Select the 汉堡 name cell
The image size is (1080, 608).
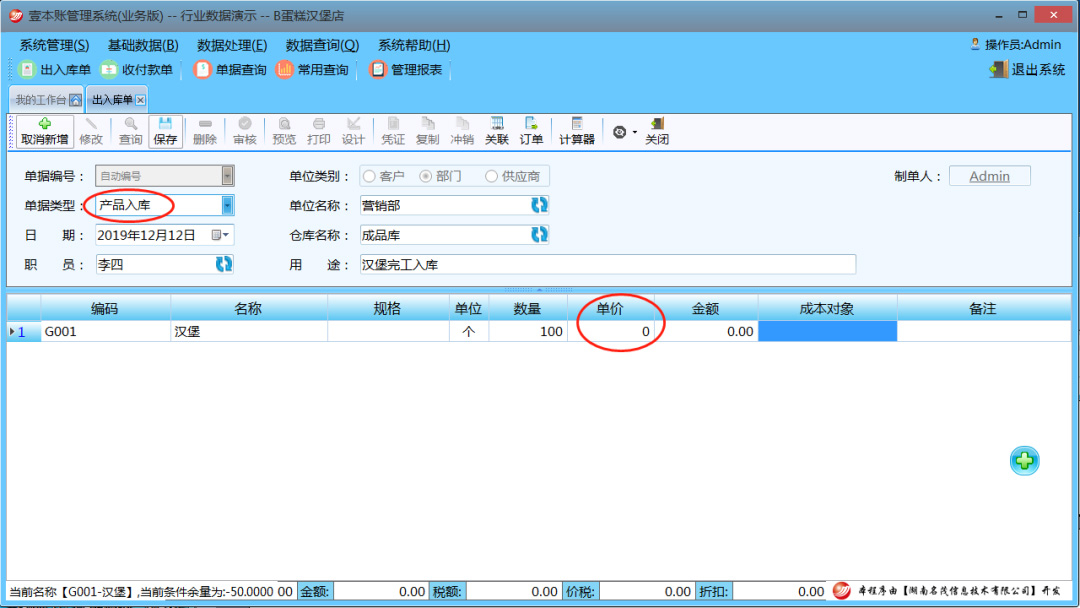[248, 331]
